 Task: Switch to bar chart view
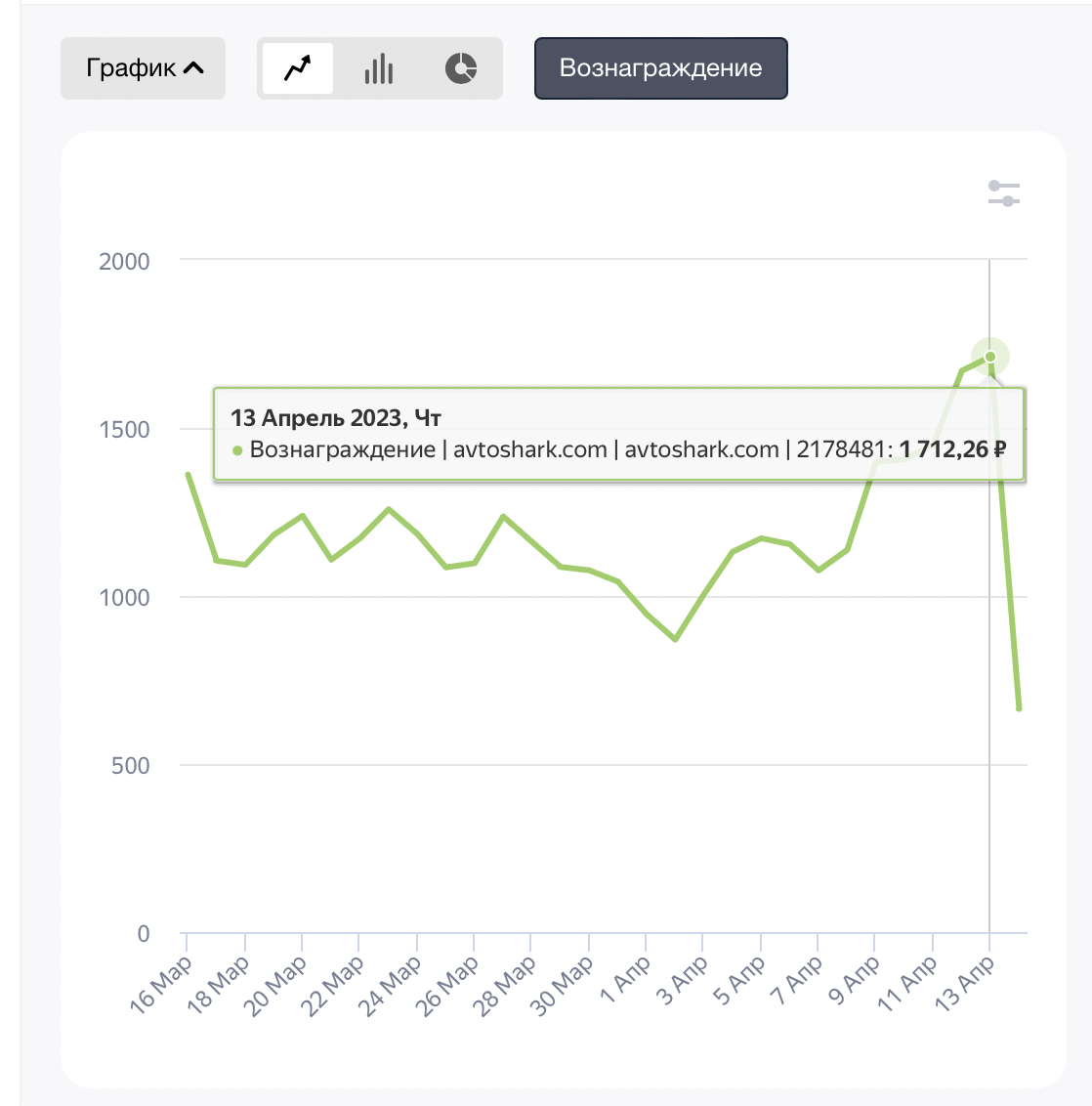pos(379,68)
